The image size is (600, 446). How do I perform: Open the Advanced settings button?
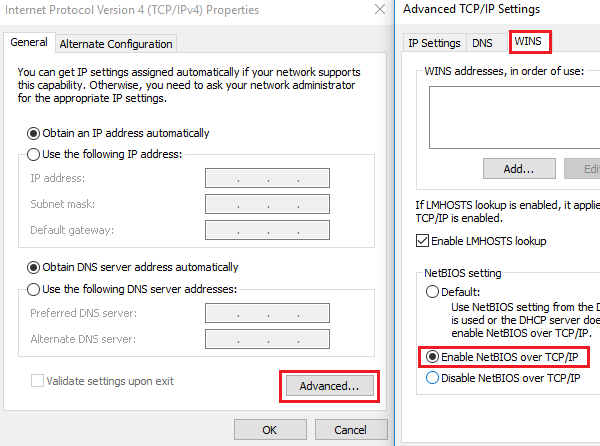point(329,386)
